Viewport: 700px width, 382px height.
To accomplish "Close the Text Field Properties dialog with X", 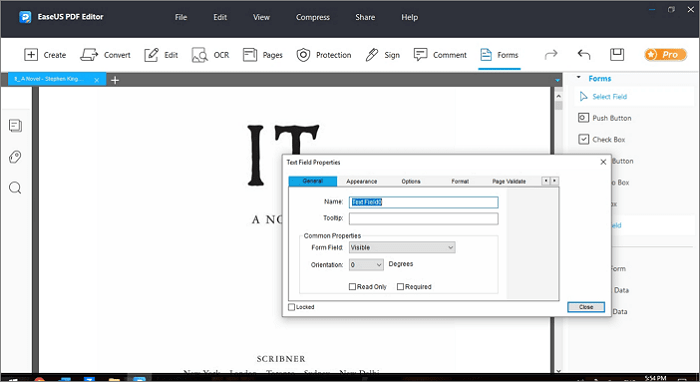I will (603, 162).
